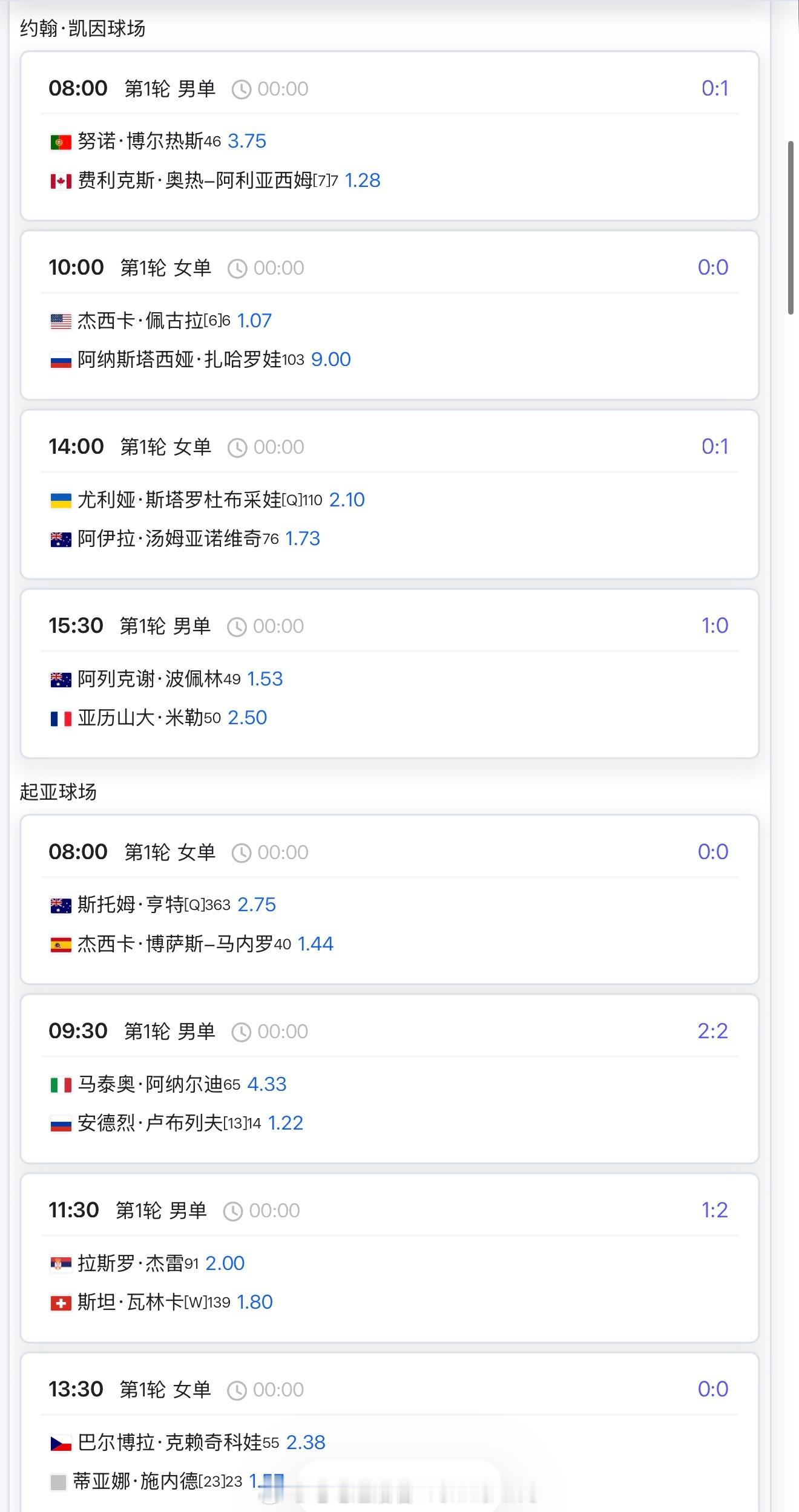Click the clock icon in the 14:00 match header

237,448
